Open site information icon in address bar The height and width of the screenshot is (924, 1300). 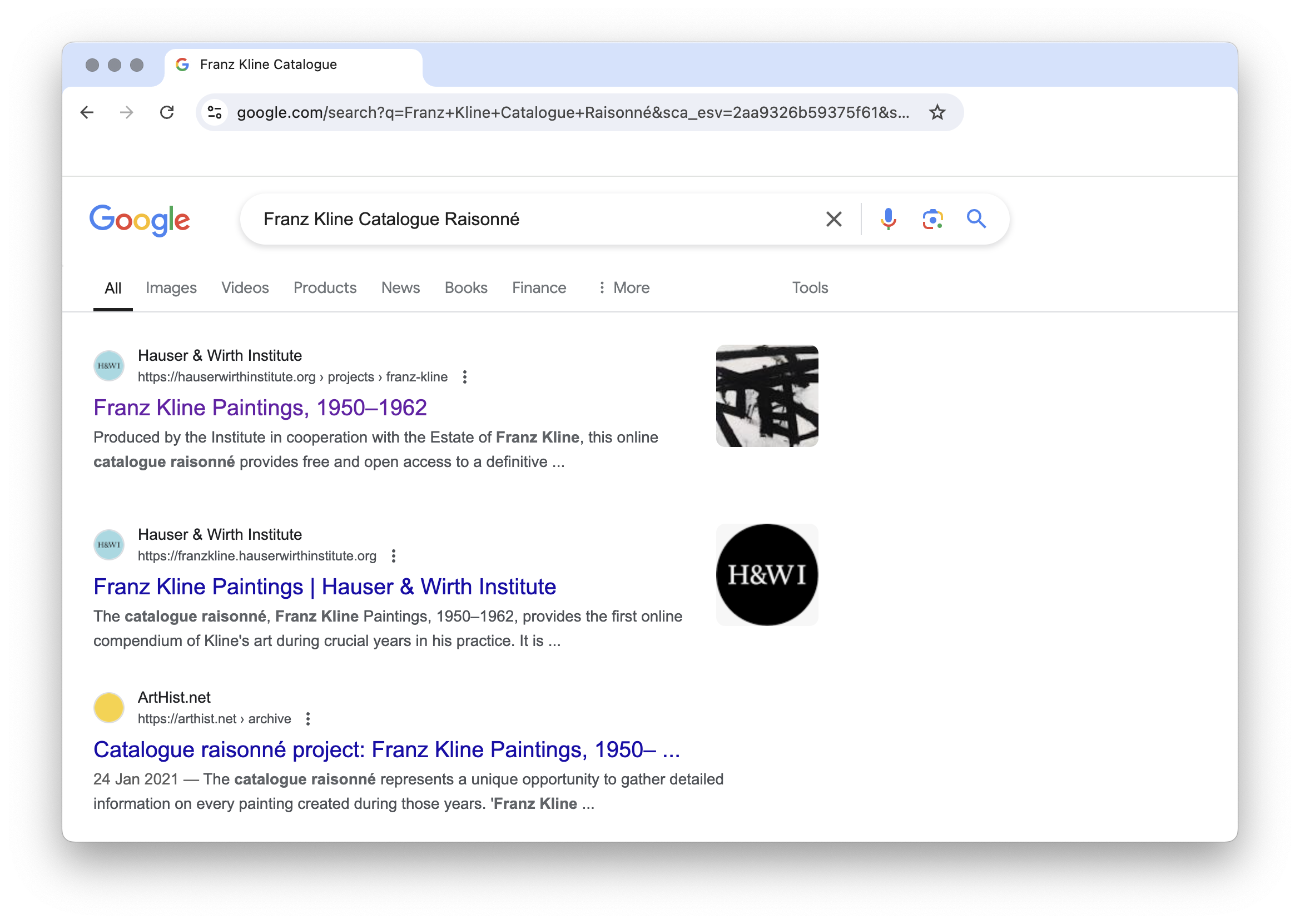click(215, 112)
